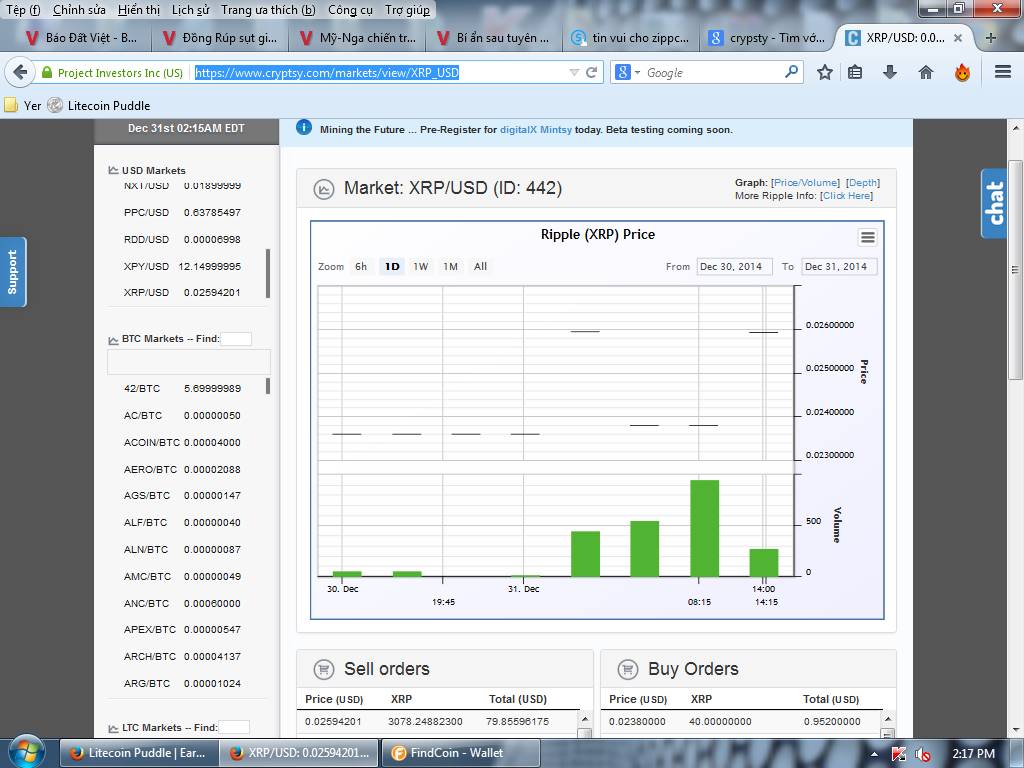The width and height of the screenshot is (1024, 768).
Task: Reload page using the refresh icon
Action: [x=592, y=72]
